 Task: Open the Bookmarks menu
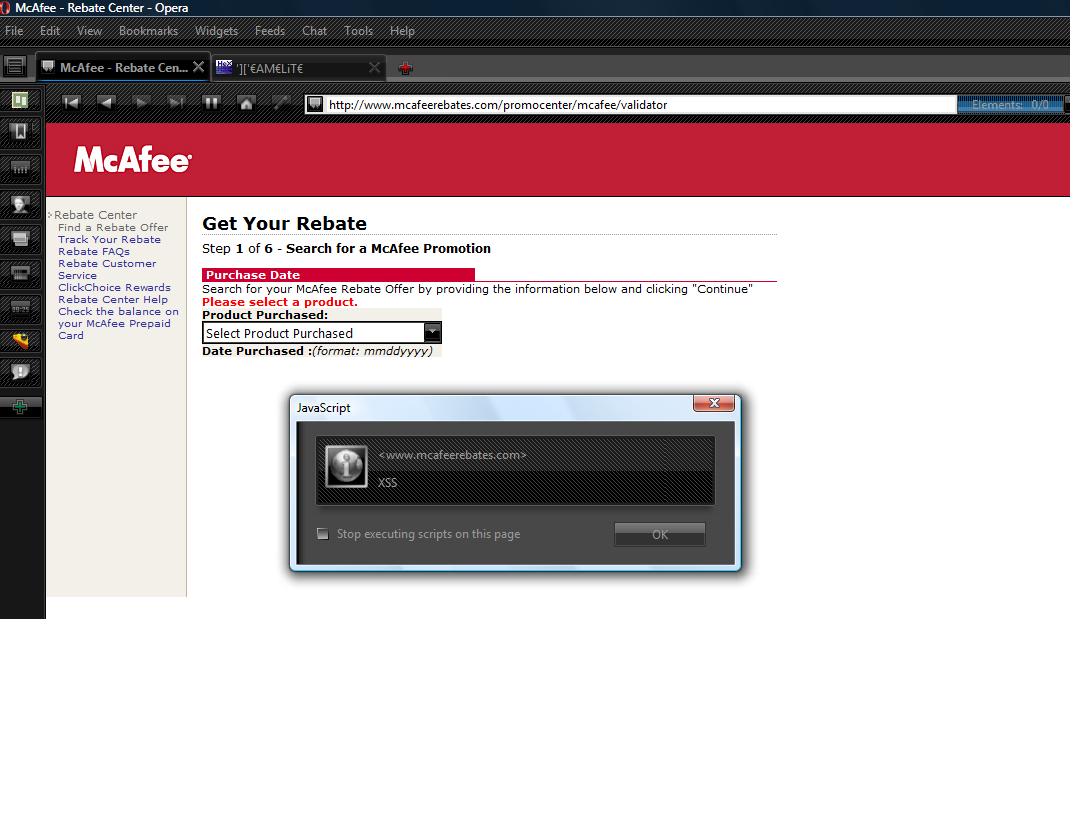pyautogui.click(x=148, y=31)
